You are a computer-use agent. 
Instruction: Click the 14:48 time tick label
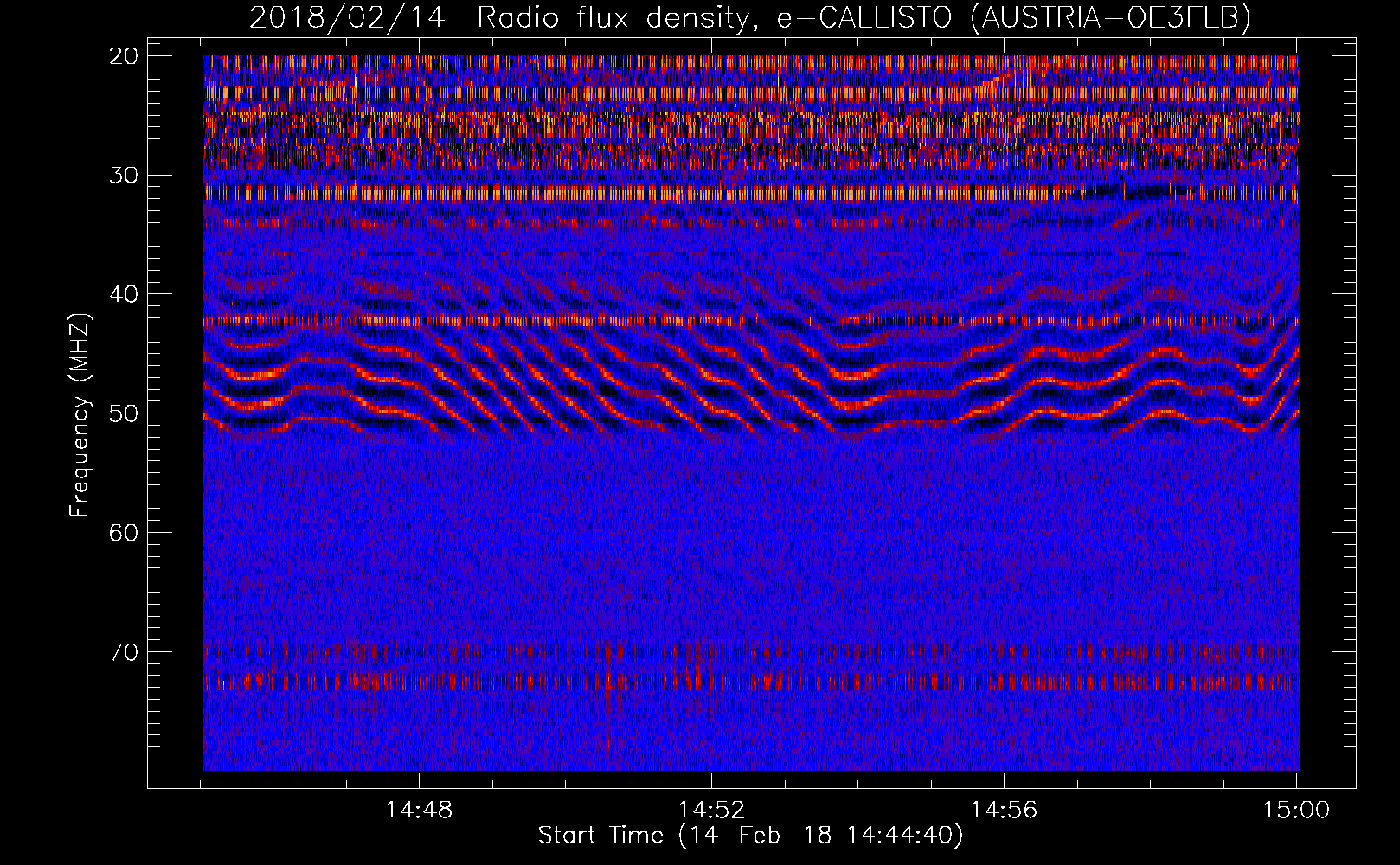419,811
